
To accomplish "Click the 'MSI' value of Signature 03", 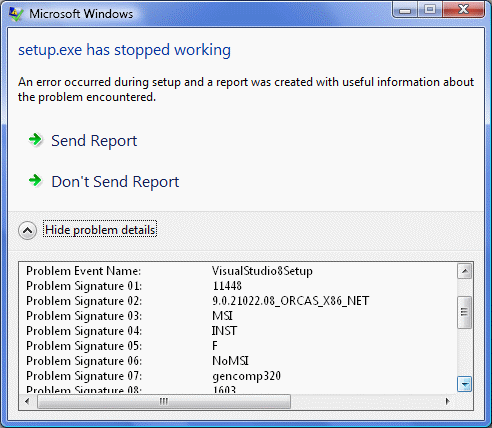I will (x=222, y=316).
